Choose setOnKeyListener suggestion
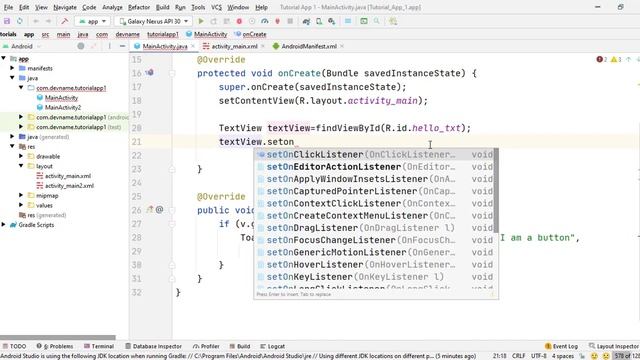 tap(373, 277)
